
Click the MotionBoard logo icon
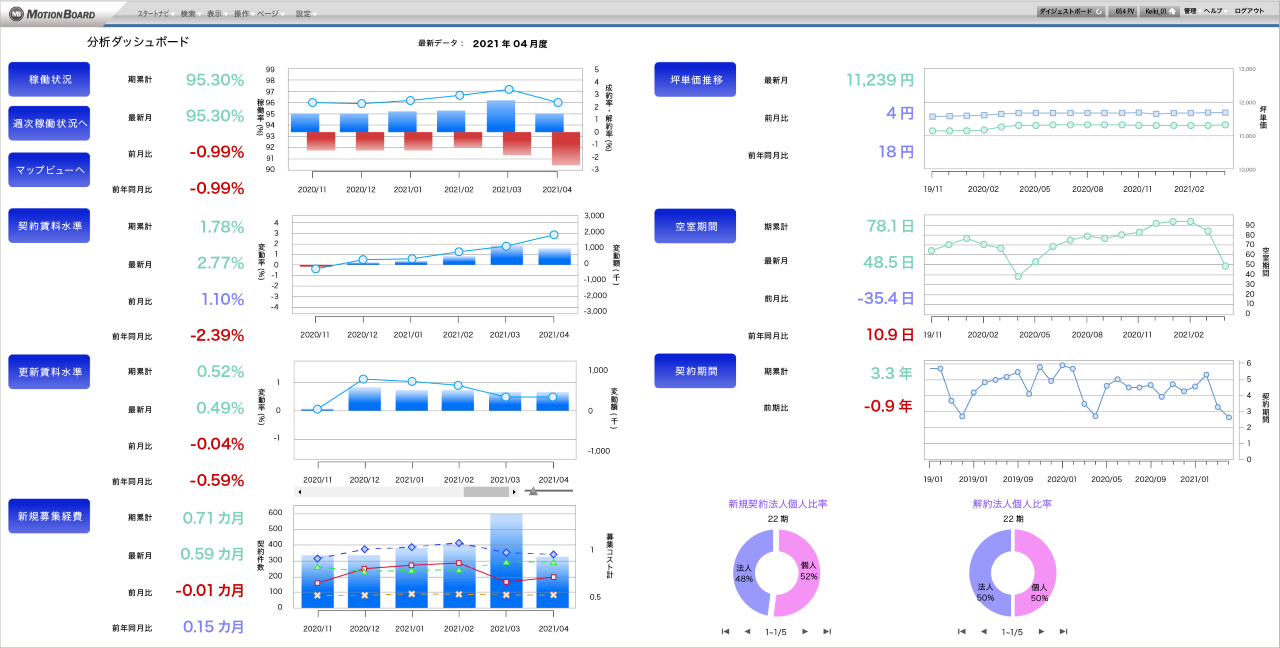[x=15, y=14]
